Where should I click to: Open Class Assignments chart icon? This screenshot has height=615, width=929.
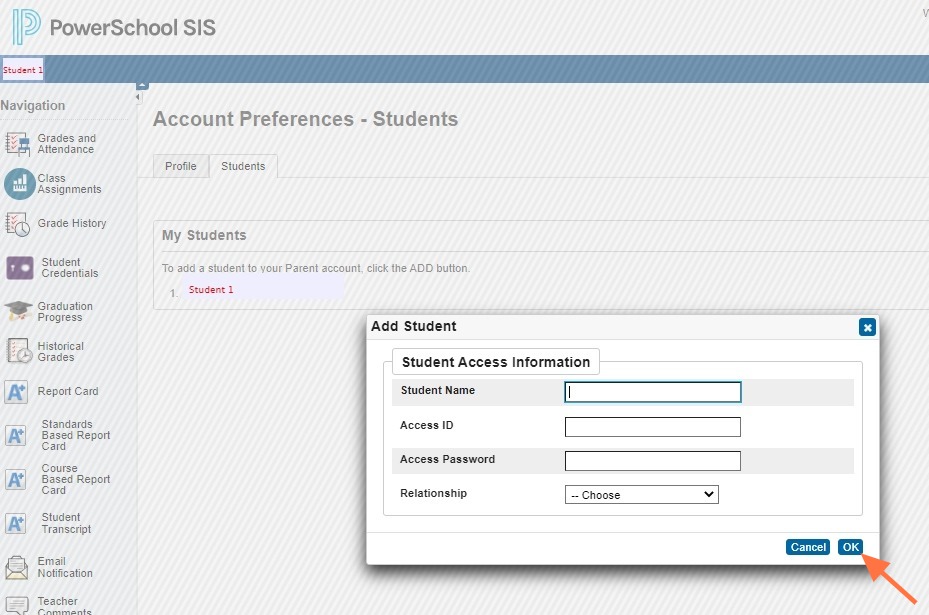click(x=20, y=184)
